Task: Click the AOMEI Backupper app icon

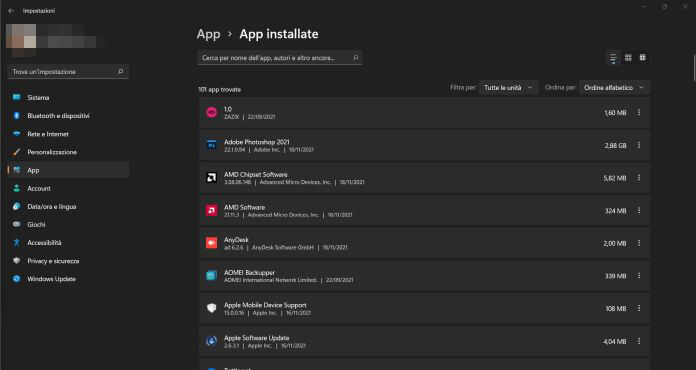Action: [x=211, y=276]
